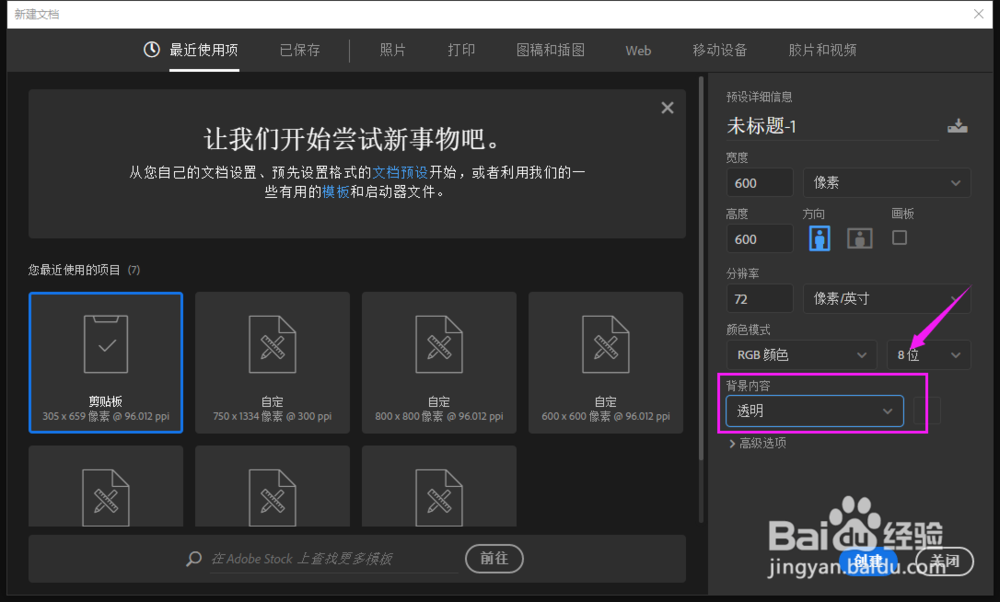The image size is (1000, 602).
Task: Click the clock icon next to 最近使用项
Action: click(x=153, y=50)
